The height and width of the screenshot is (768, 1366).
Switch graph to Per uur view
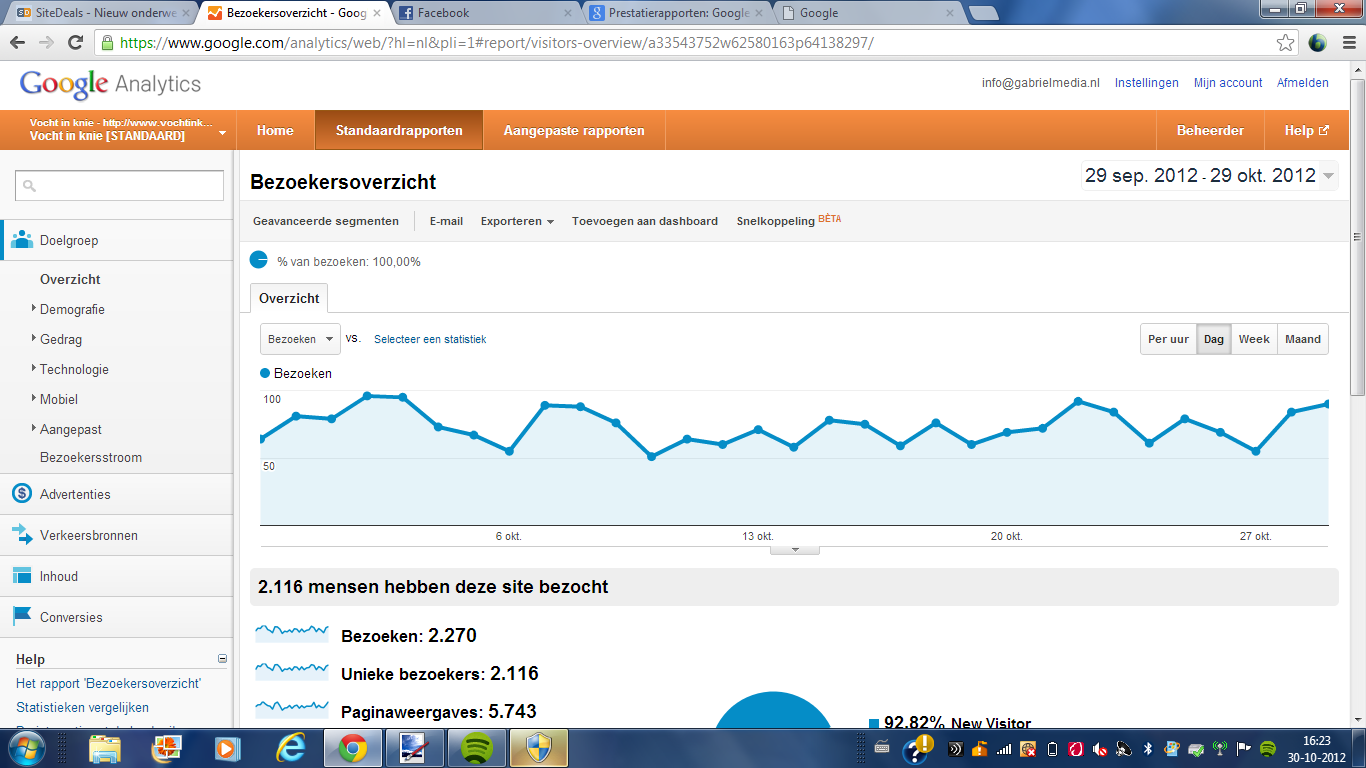click(1168, 339)
